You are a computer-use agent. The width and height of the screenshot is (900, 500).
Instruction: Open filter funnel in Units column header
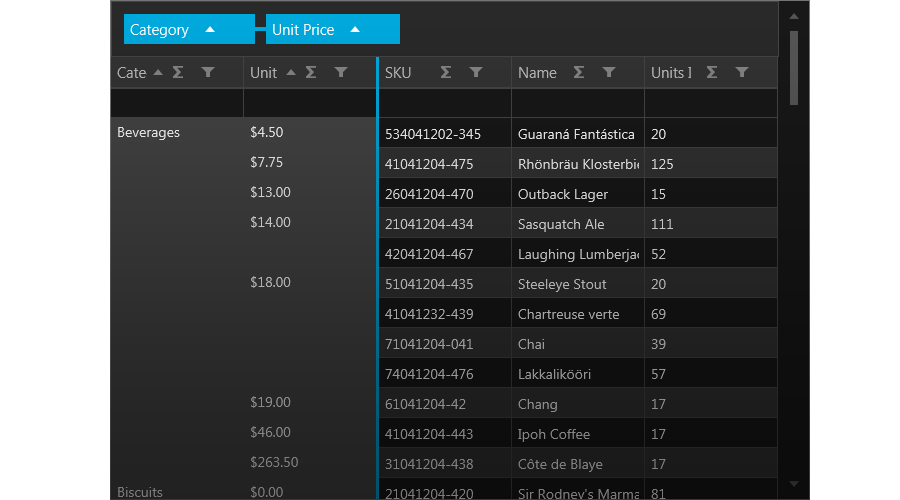pos(742,72)
